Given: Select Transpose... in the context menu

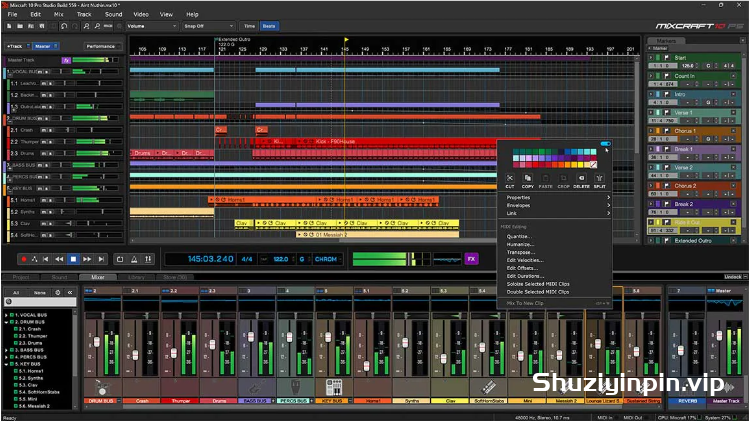Looking at the screenshot, I should (x=520, y=252).
